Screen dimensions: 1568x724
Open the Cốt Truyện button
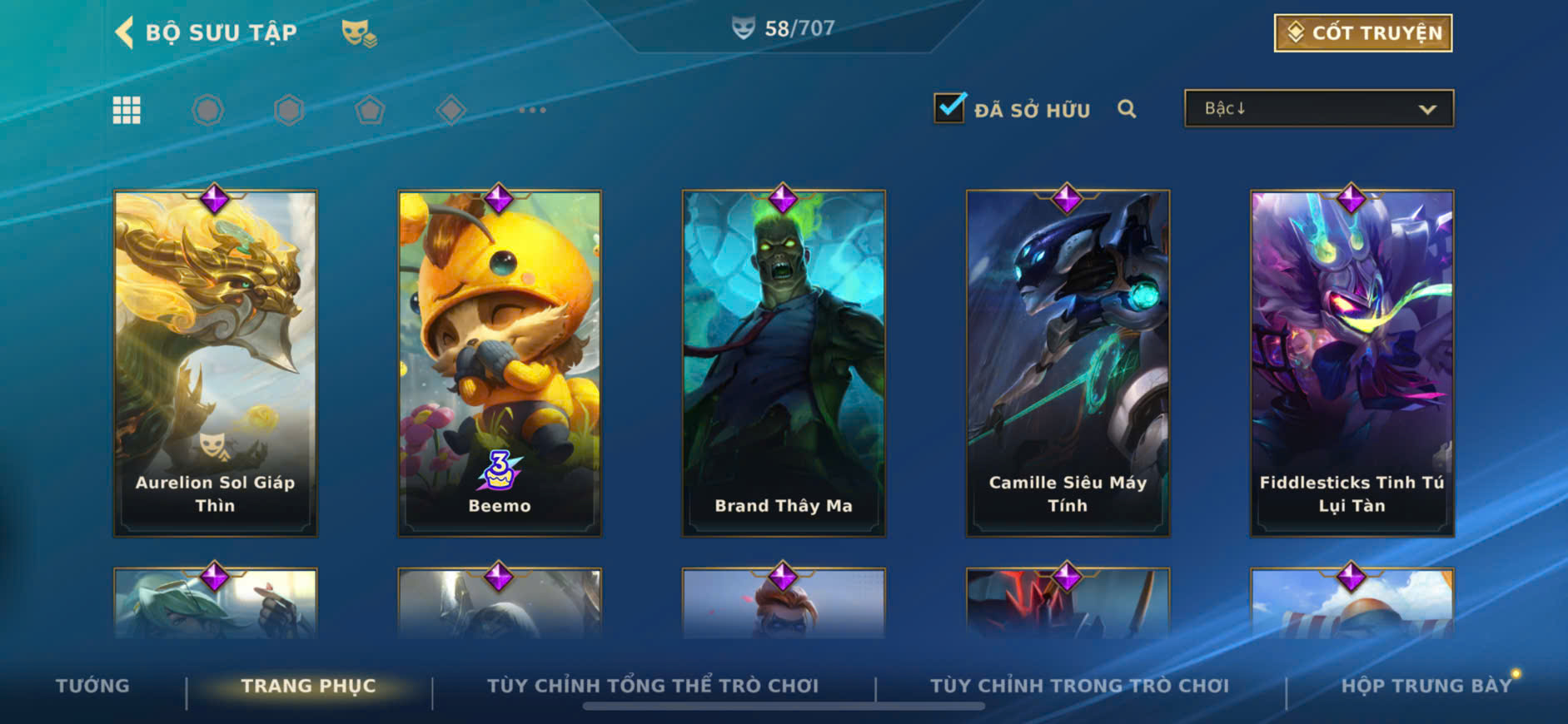pos(1363,32)
